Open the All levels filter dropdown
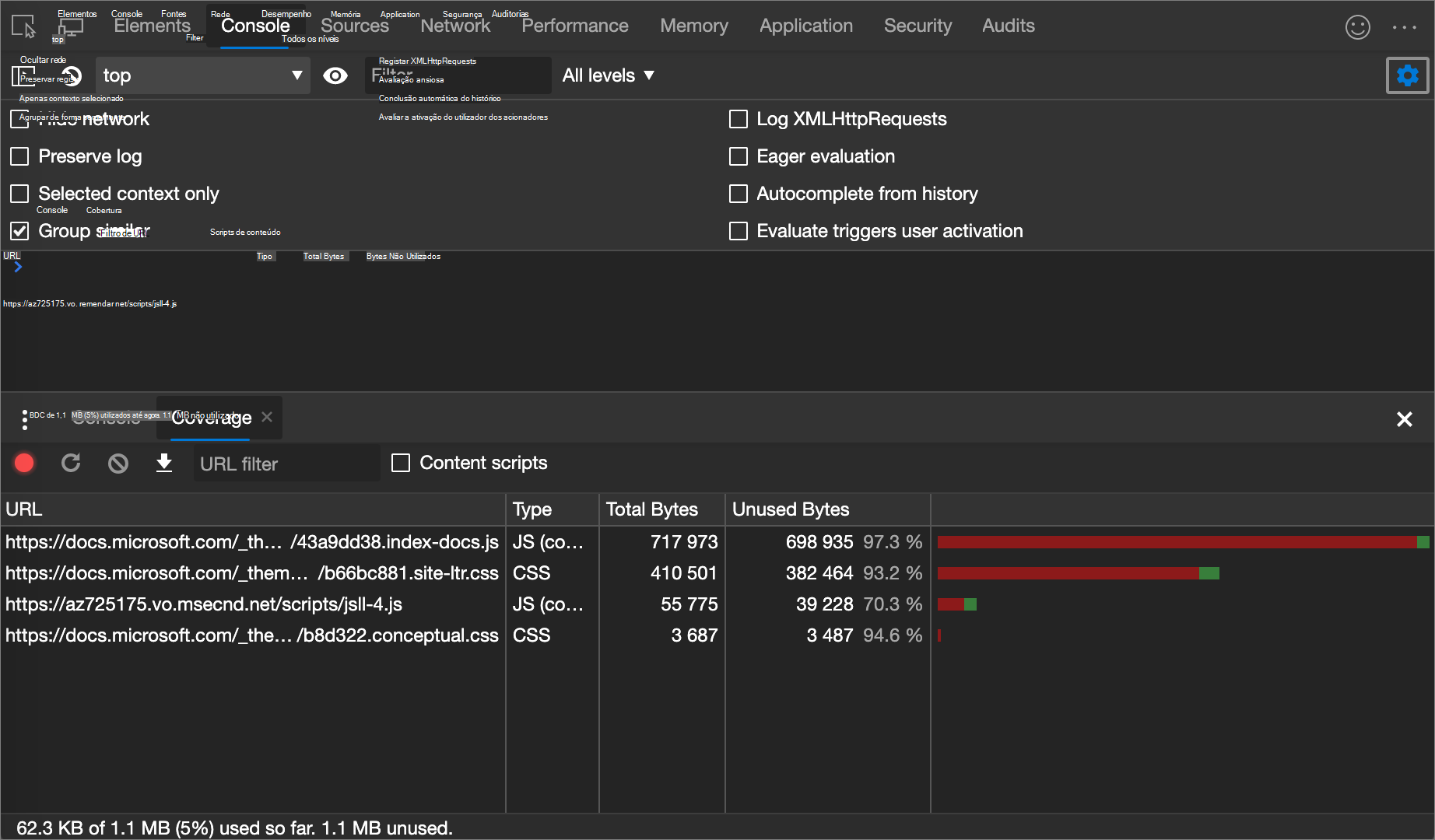 pyautogui.click(x=609, y=75)
